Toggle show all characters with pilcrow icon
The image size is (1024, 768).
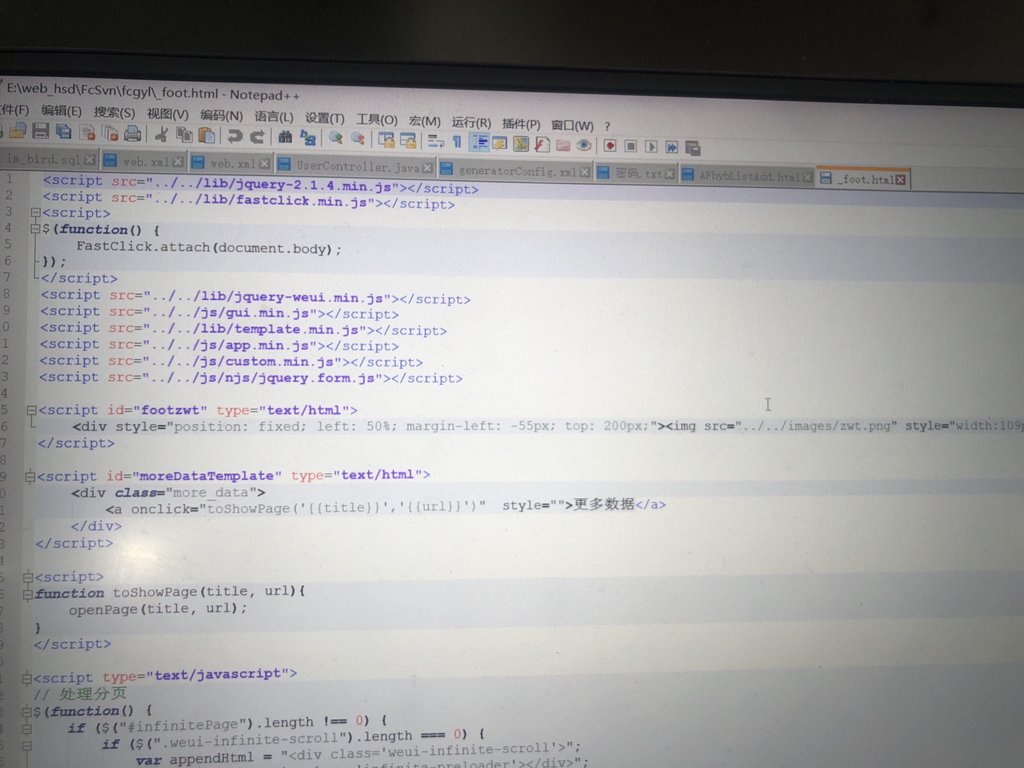click(456, 144)
